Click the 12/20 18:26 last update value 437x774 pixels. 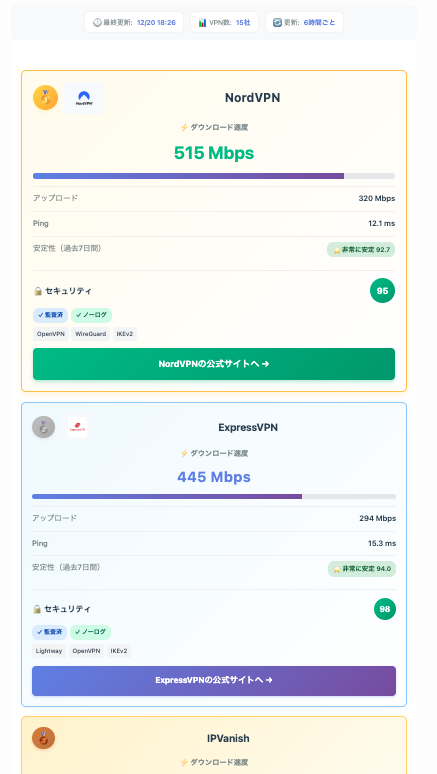click(156, 23)
